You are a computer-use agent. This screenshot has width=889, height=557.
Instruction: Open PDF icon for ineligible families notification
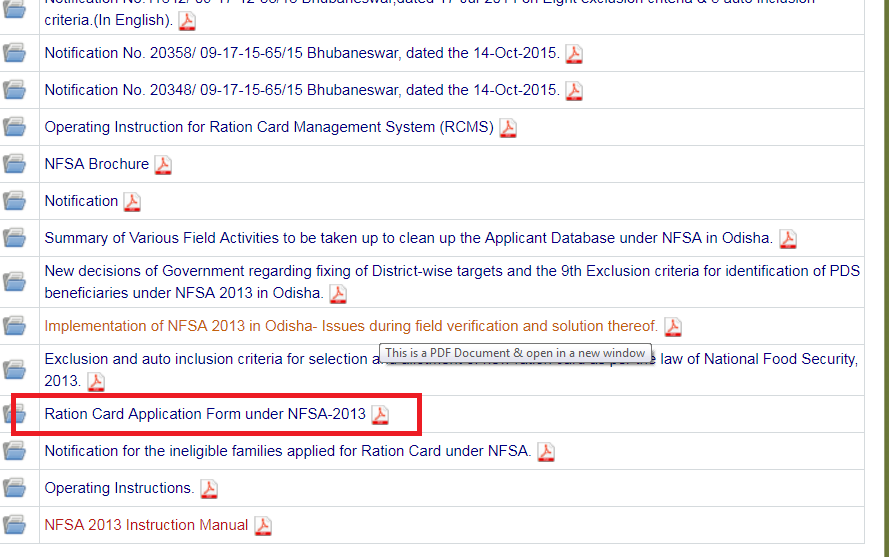point(545,452)
